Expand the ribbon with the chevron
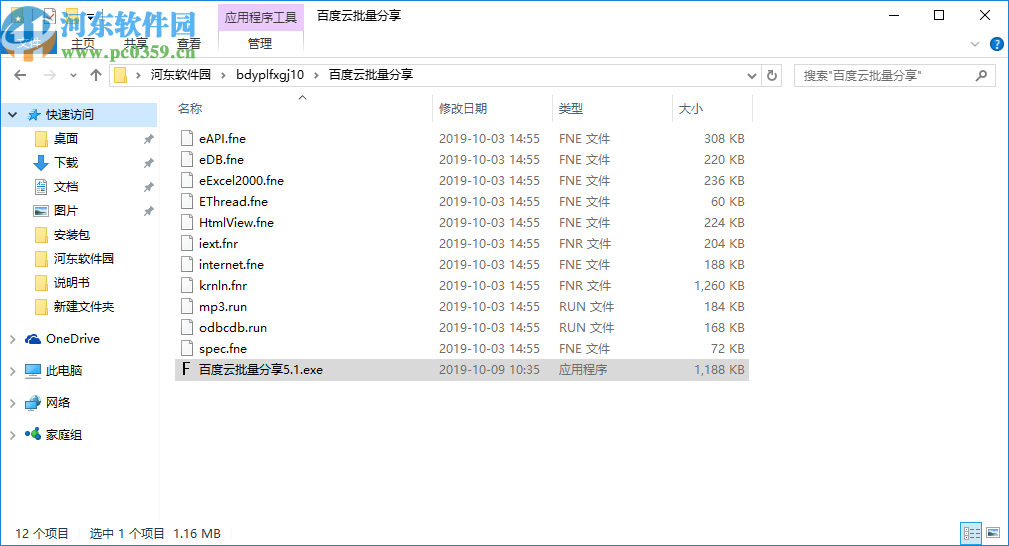 975,44
